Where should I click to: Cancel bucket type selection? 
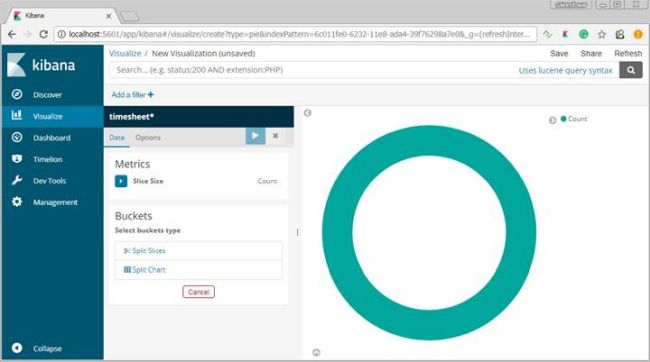tap(199, 292)
